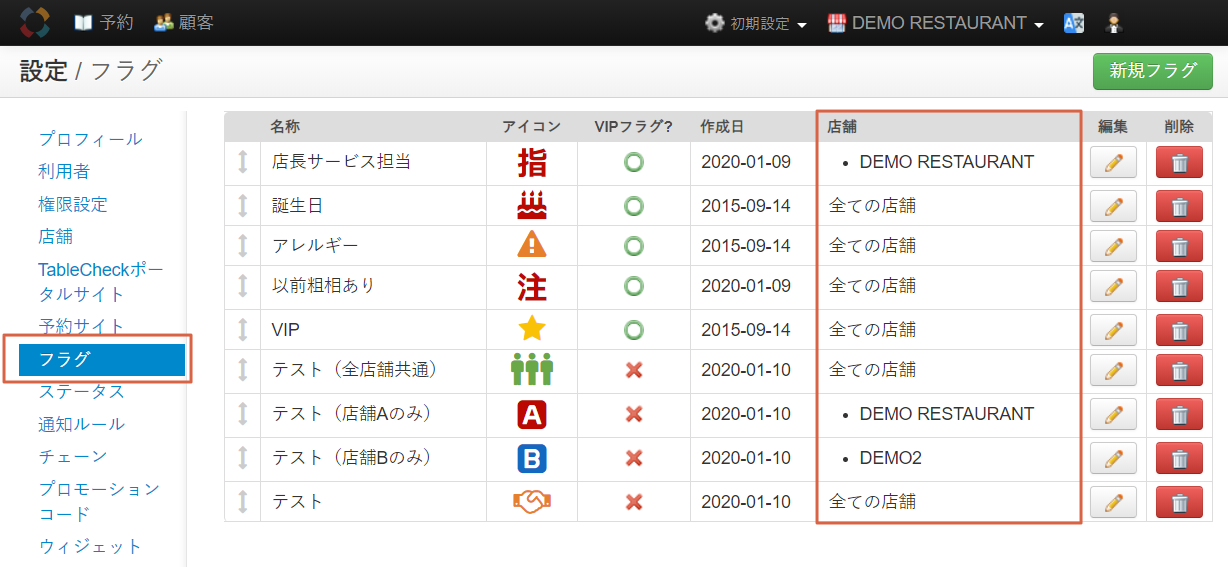
Task: Edit the VIP flag
Action: (1113, 330)
